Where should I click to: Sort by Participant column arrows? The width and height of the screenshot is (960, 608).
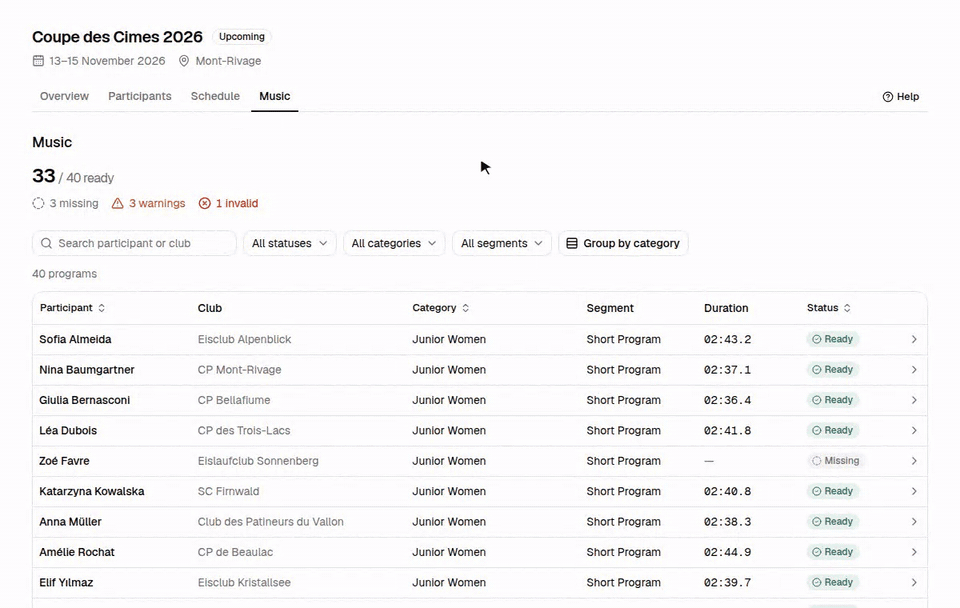click(x=102, y=308)
